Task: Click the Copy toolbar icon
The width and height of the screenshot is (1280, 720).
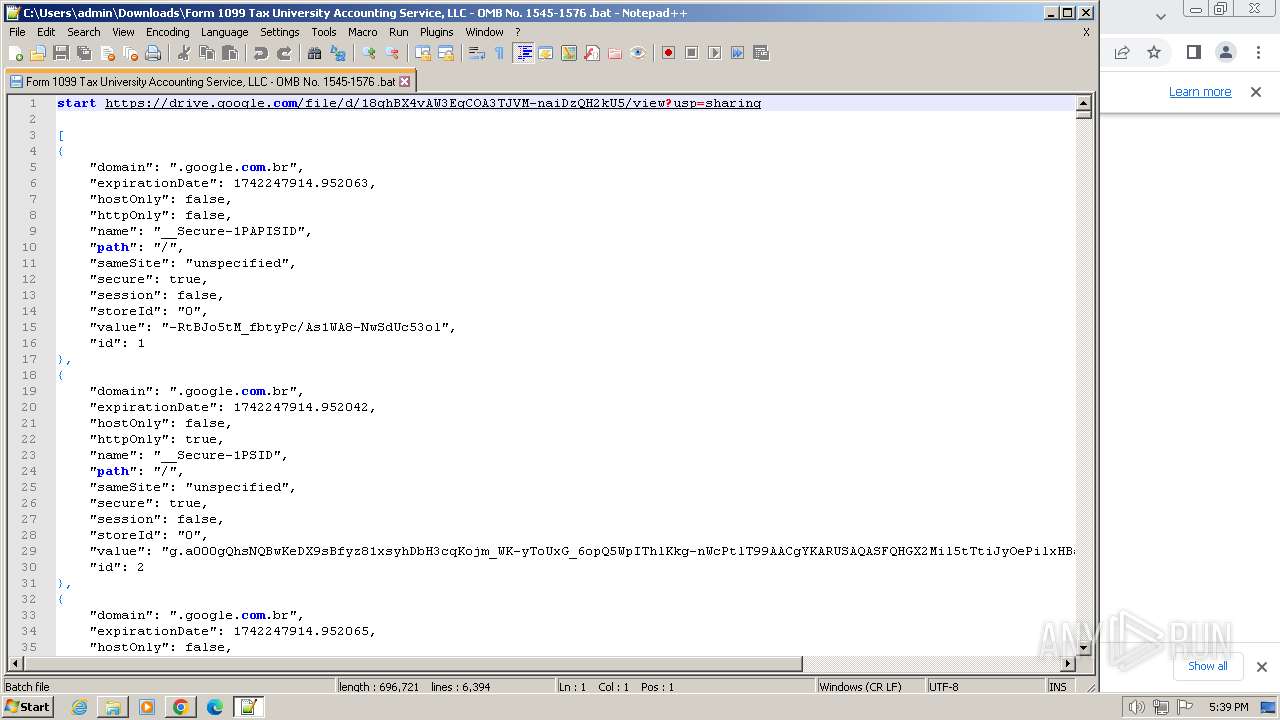Action: pos(206,53)
